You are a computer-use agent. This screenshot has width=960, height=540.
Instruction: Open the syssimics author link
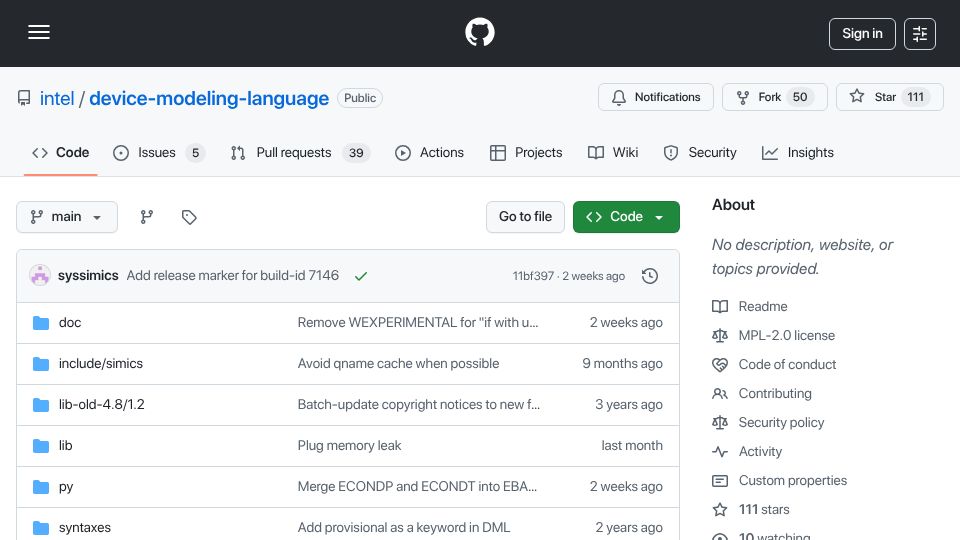(x=88, y=276)
